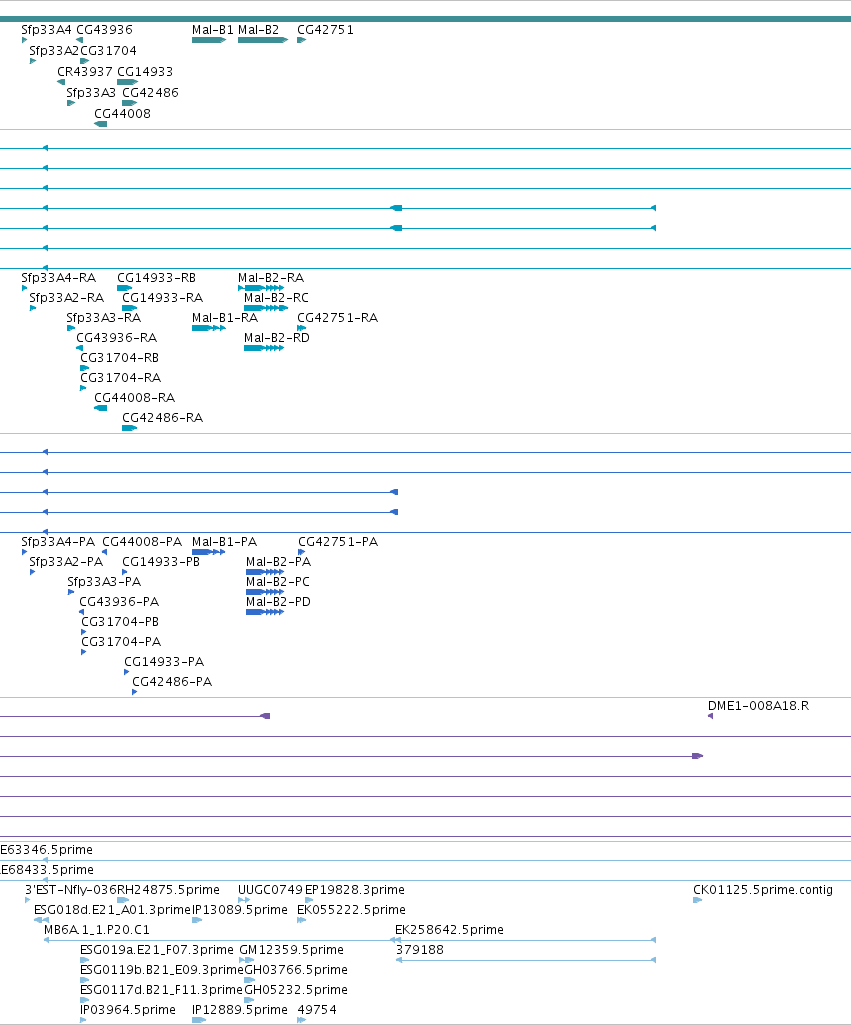Select EST IP03964.5prime
Image resolution: width=851 pixels, height=1025 pixels.
pyautogui.click(x=83, y=1020)
